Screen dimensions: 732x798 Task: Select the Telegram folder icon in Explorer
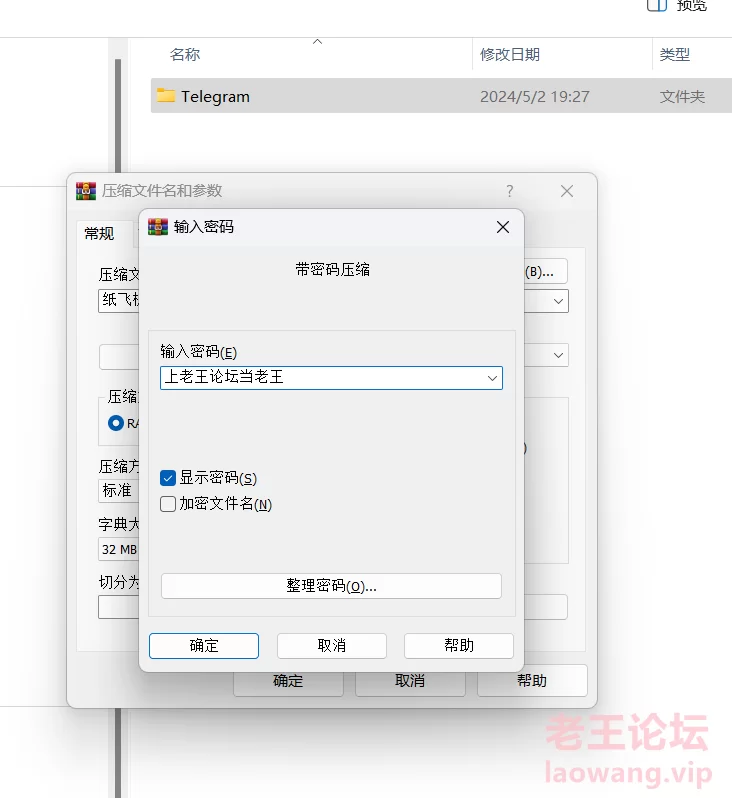click(165, 96)
